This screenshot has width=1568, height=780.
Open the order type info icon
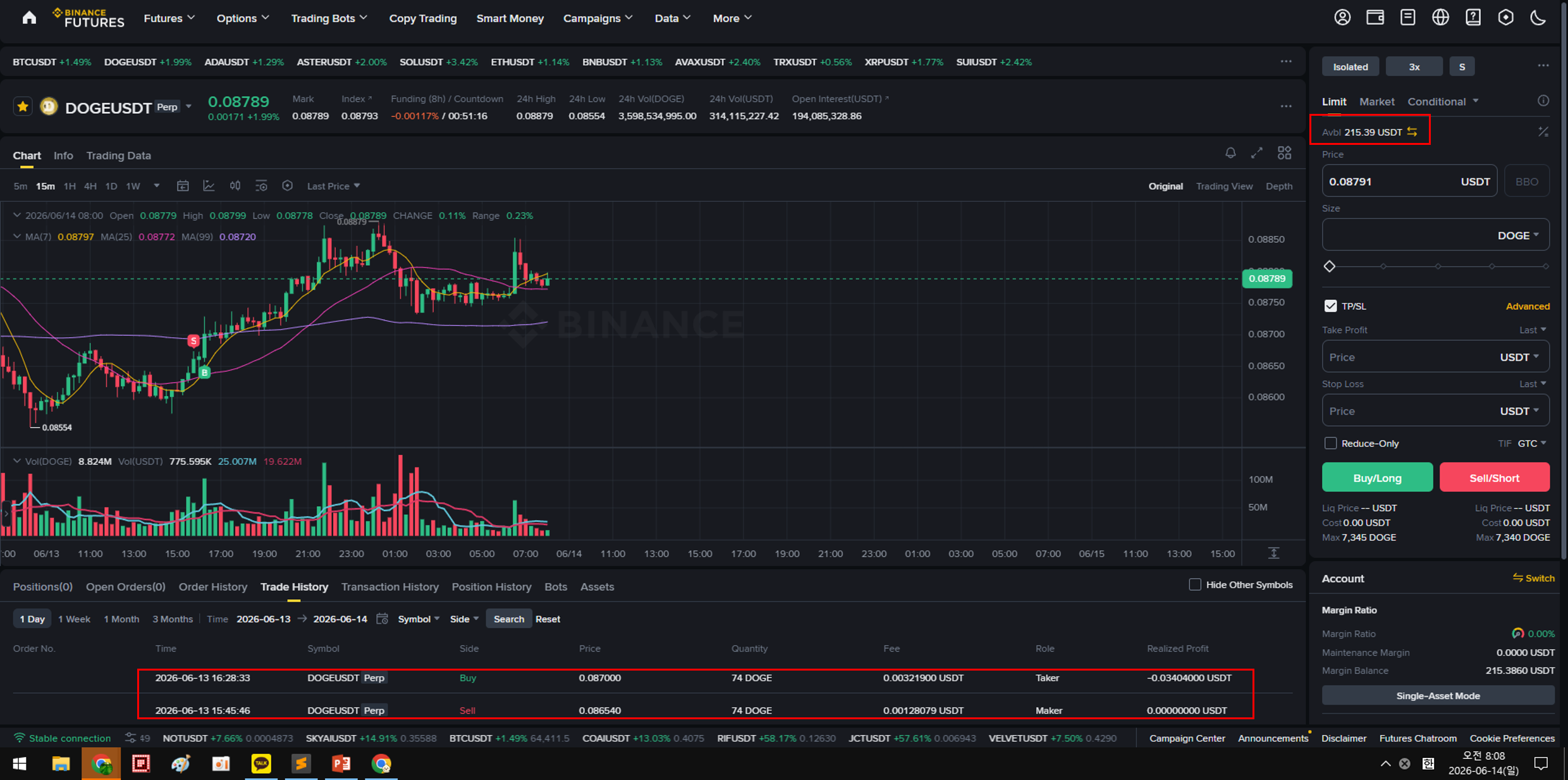pos(1543,101)
